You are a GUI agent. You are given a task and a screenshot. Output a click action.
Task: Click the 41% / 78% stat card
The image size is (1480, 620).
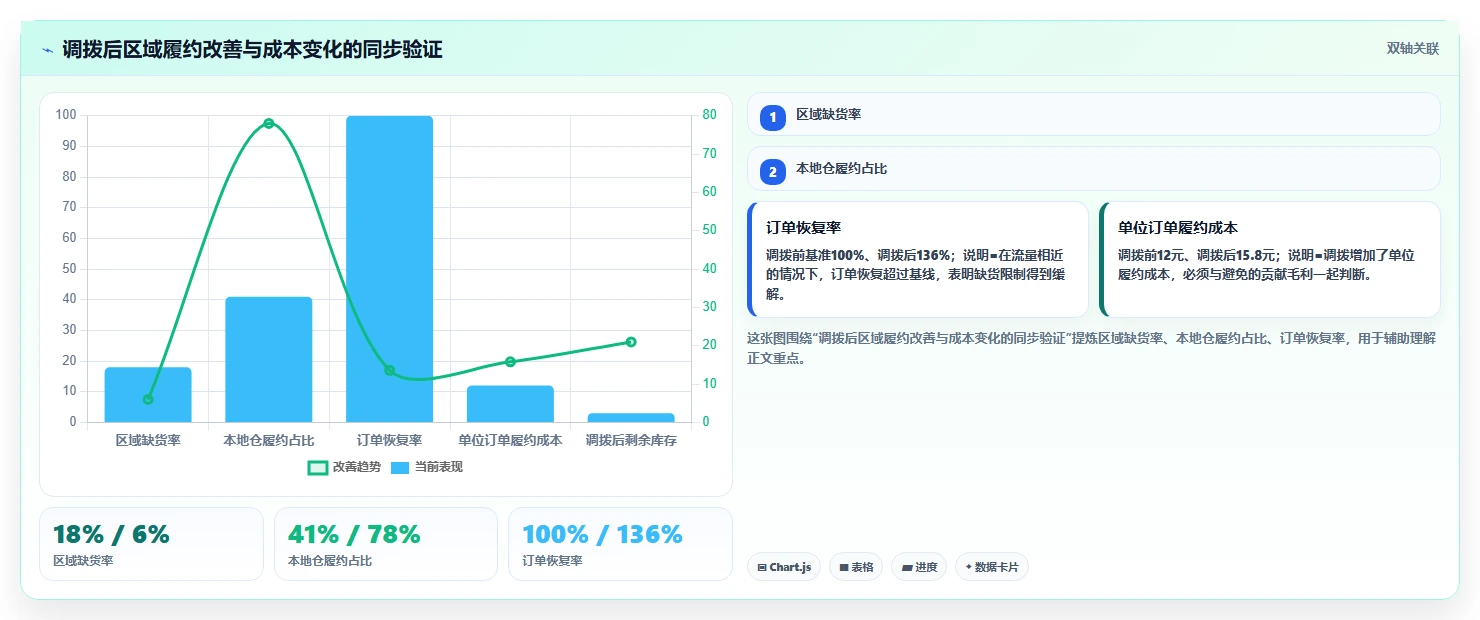tap(386, 544)
